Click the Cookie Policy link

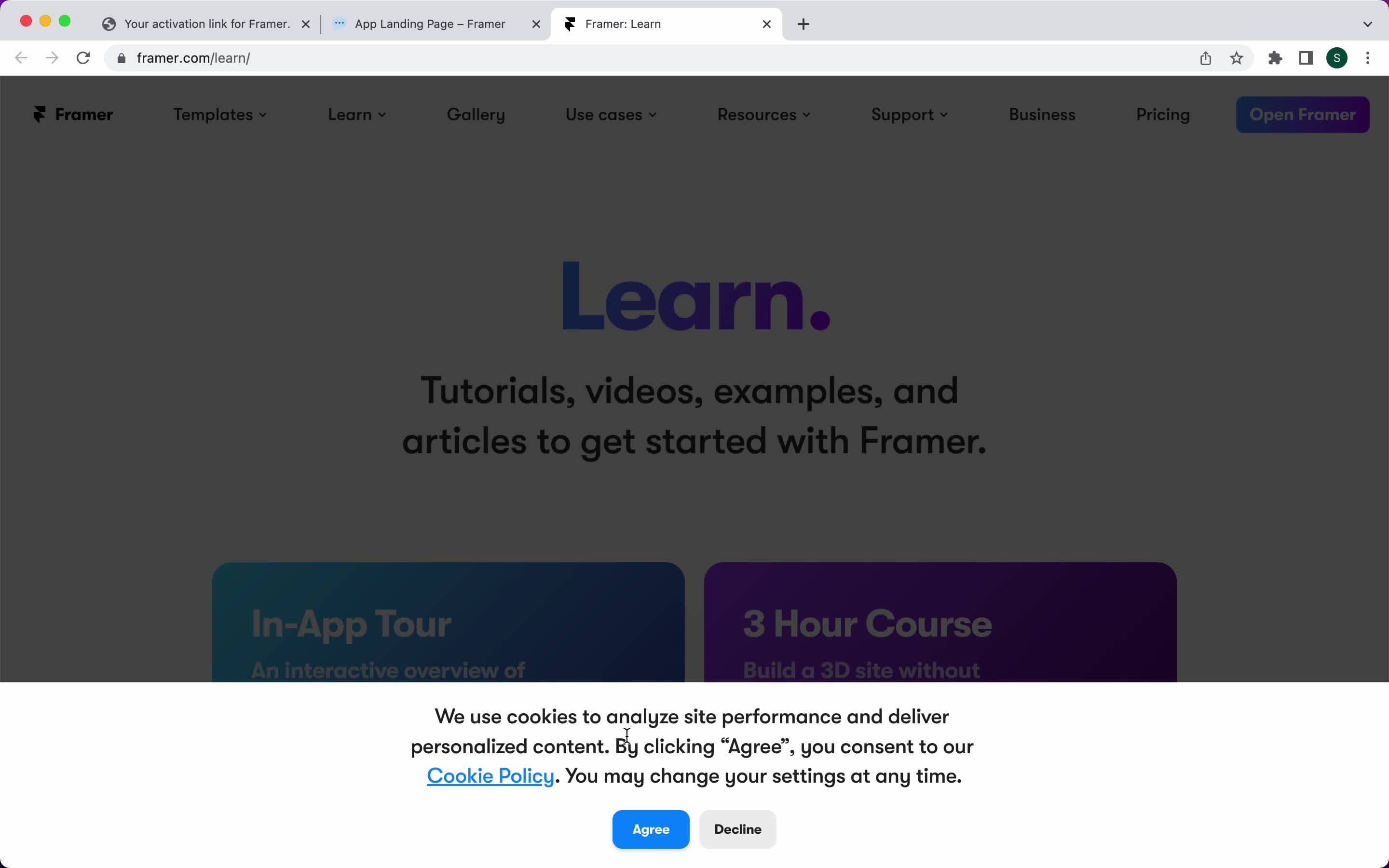(490, 775)
